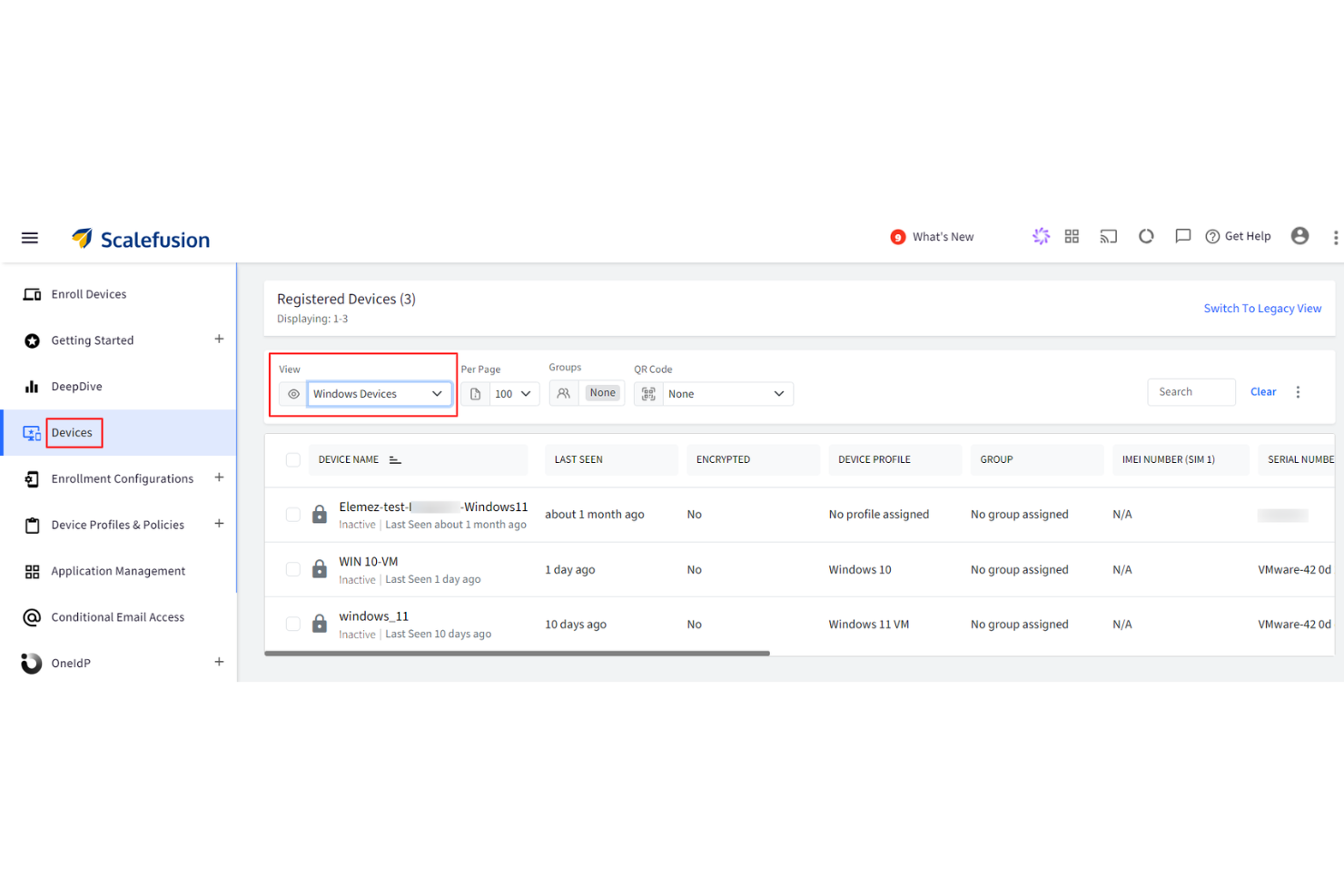Open Device Profiles & Policies
1344x896 pixels.
click(x=117, y=525)
